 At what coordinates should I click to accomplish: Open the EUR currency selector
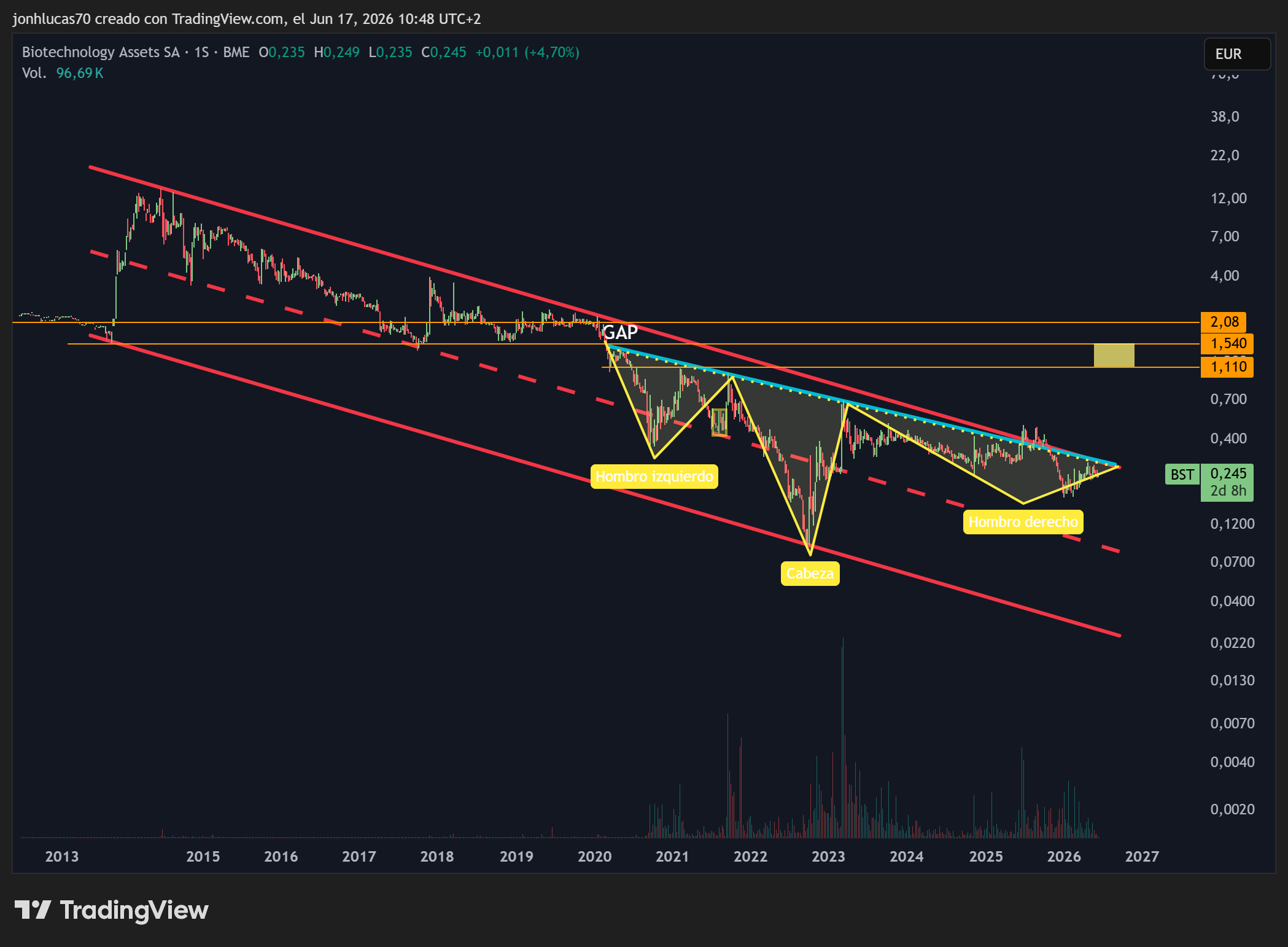(1237, 54)
